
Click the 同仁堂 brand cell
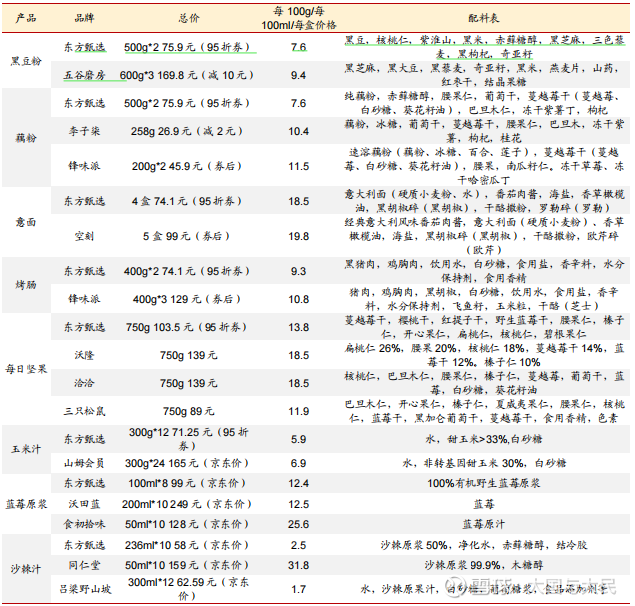click(x=84, y=565)
